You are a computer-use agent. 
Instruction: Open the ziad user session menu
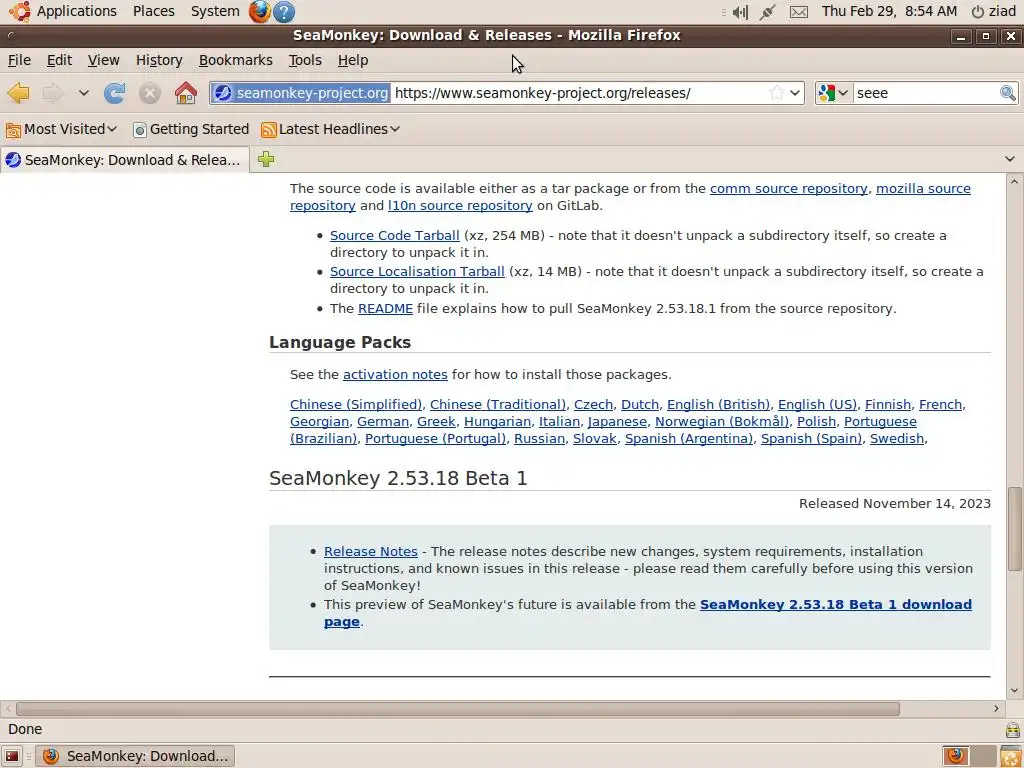[994, 11]
